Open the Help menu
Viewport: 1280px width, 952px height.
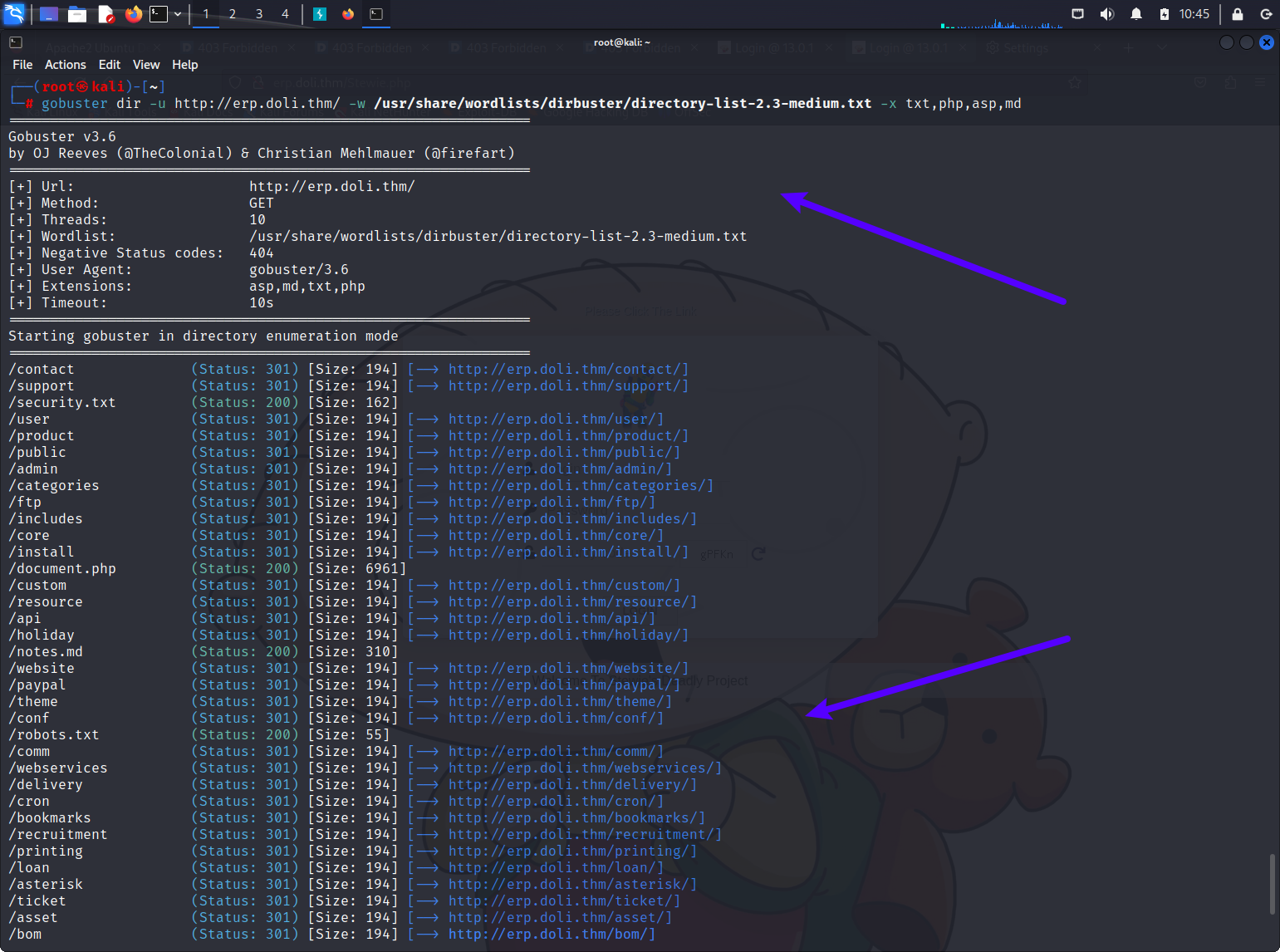point(185,65)
